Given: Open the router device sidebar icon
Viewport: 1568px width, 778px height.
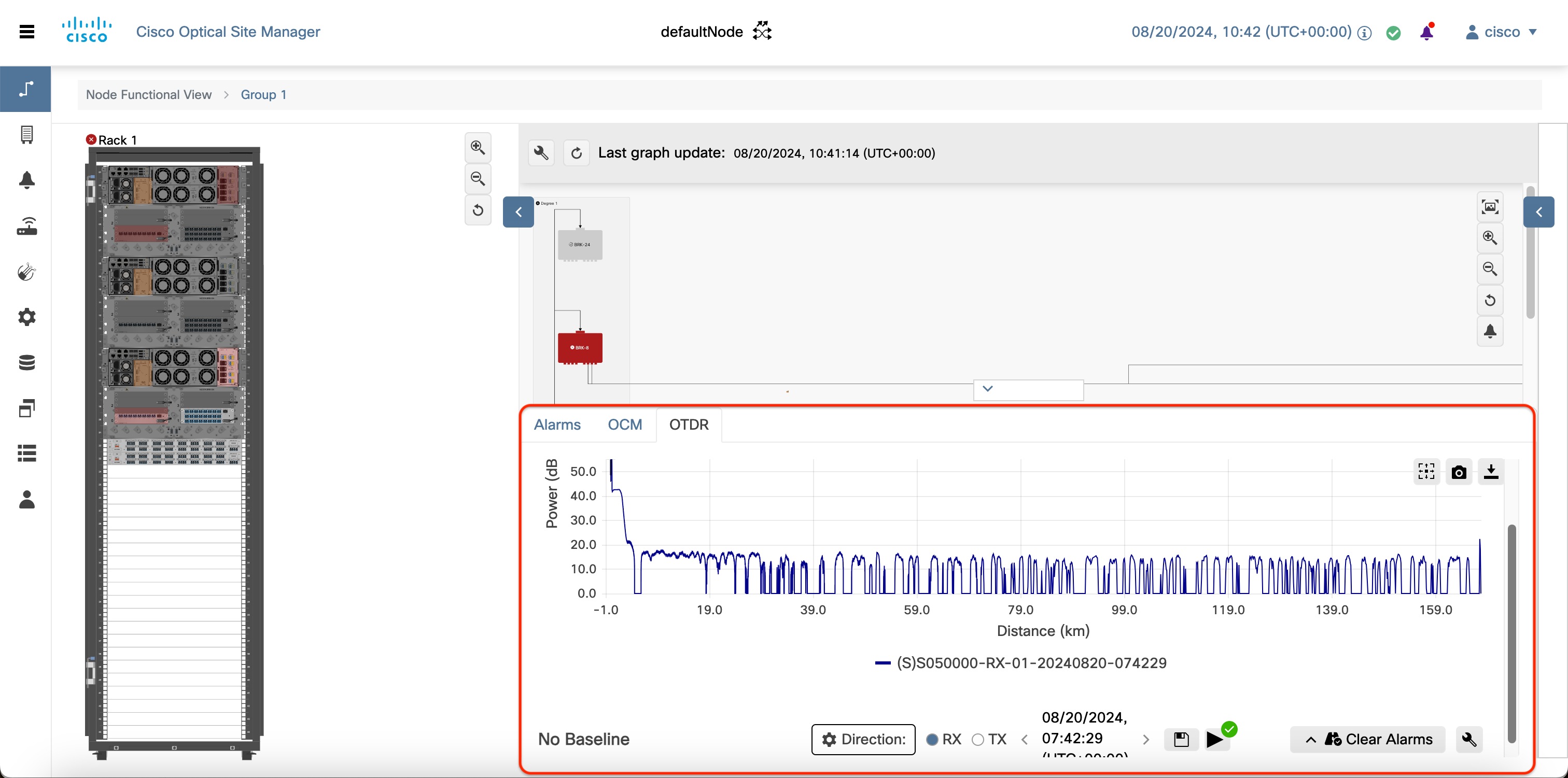Looking at the screenshot, I should click(x=27, y=225).
